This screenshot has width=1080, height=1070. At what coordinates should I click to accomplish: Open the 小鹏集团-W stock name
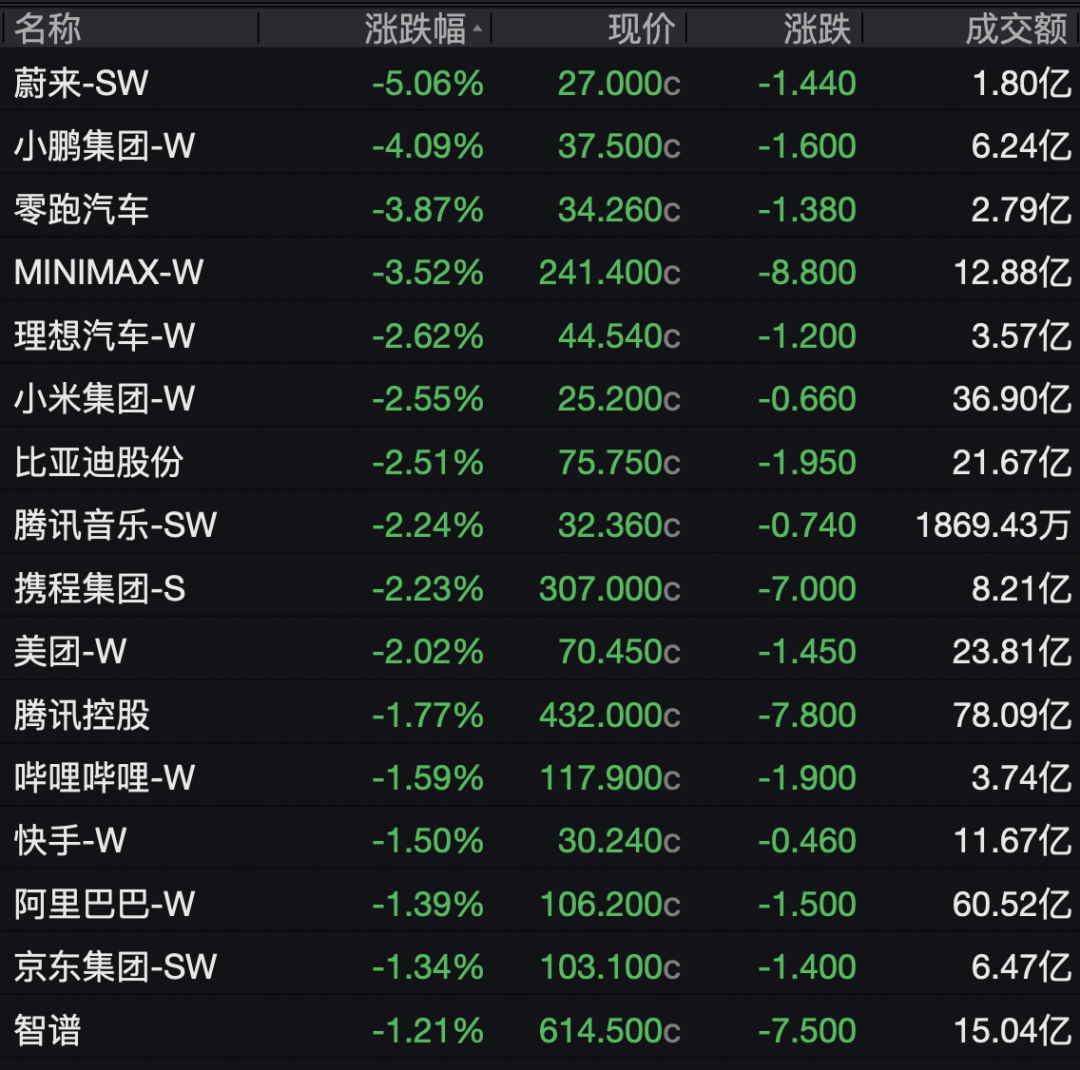click(105, 146)
